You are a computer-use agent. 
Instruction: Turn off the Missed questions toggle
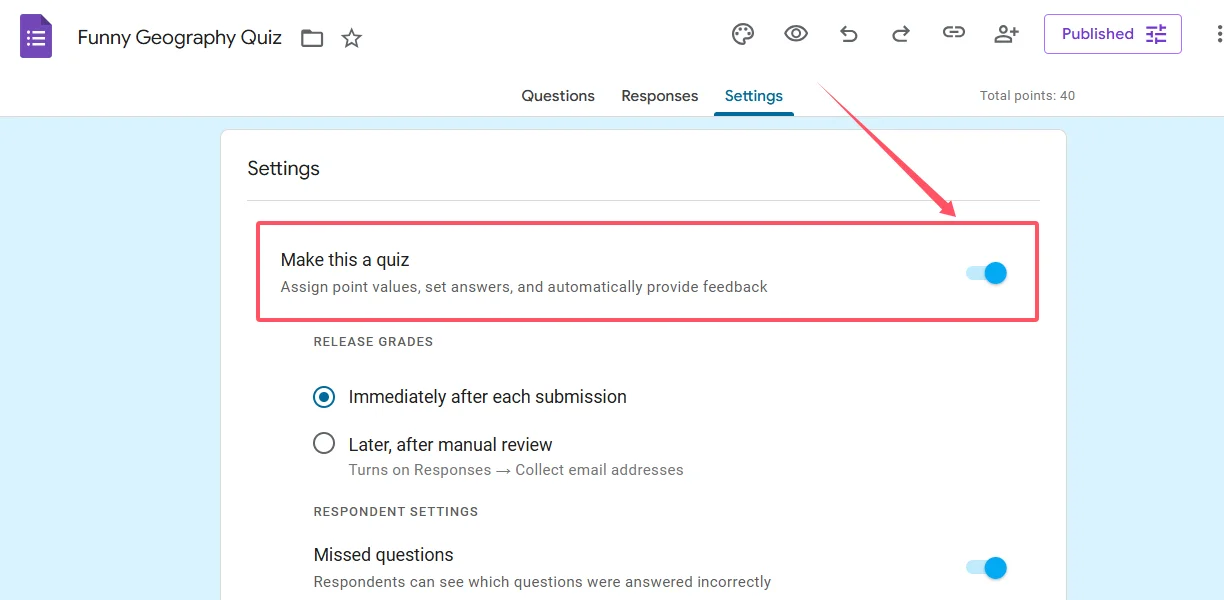pyautogui.click(x=987, y=568)
